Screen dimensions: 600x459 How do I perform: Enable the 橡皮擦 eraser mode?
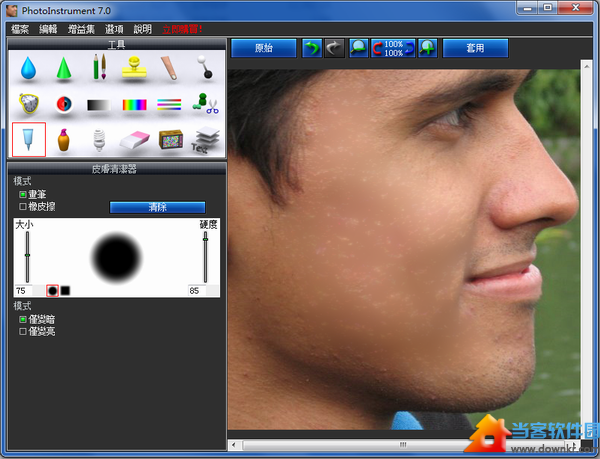click(23, 207)
